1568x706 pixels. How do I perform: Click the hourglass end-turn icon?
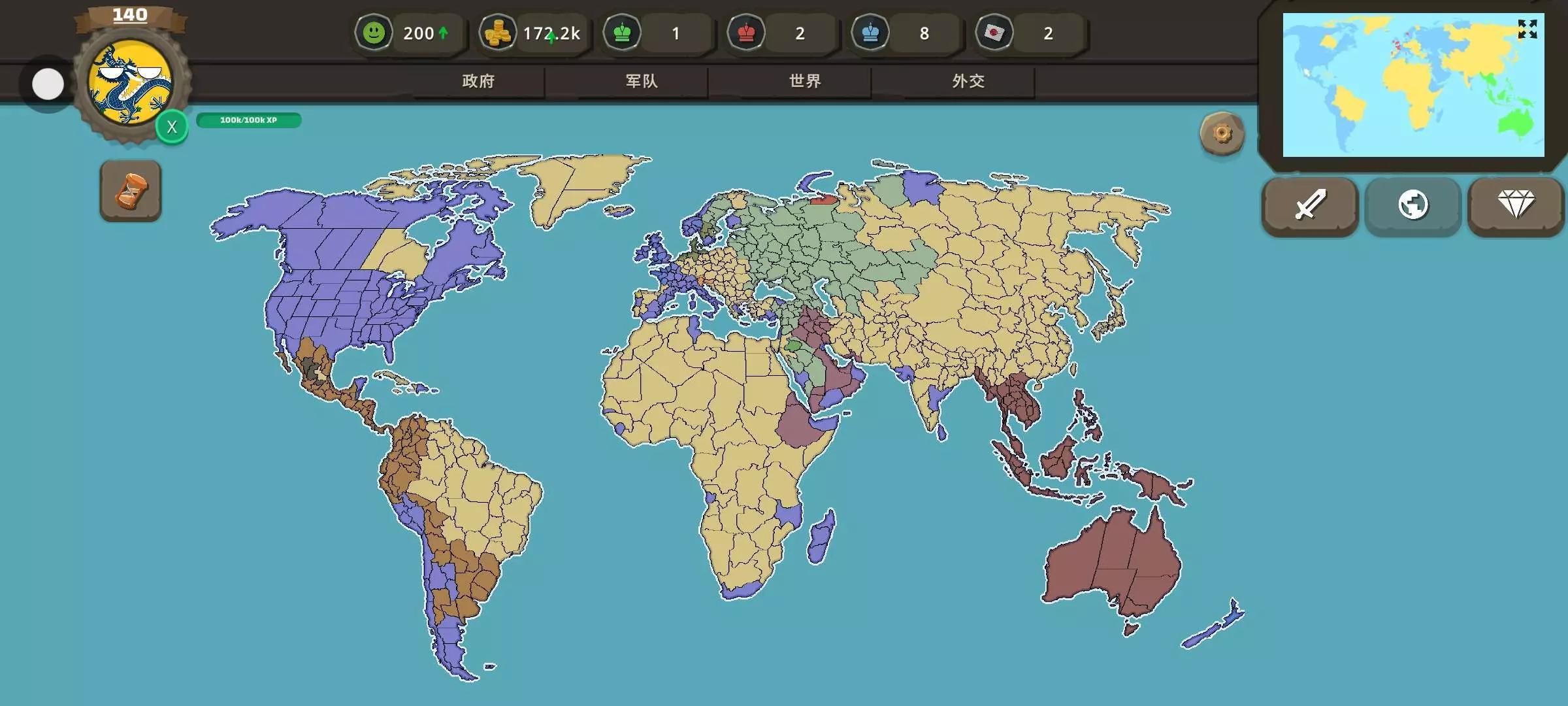point(131,191)
